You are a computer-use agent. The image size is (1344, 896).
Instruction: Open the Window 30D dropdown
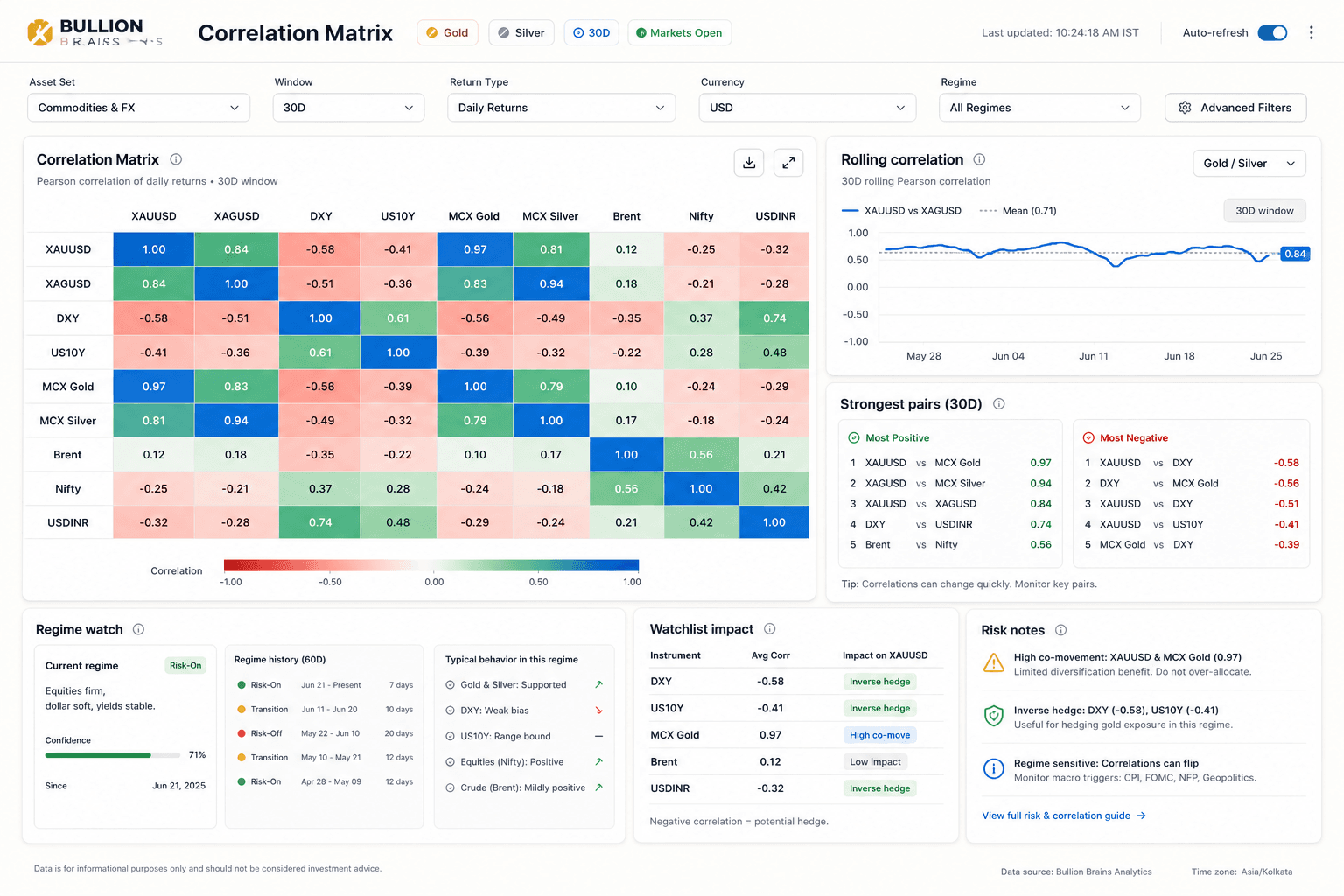[348, 108]
